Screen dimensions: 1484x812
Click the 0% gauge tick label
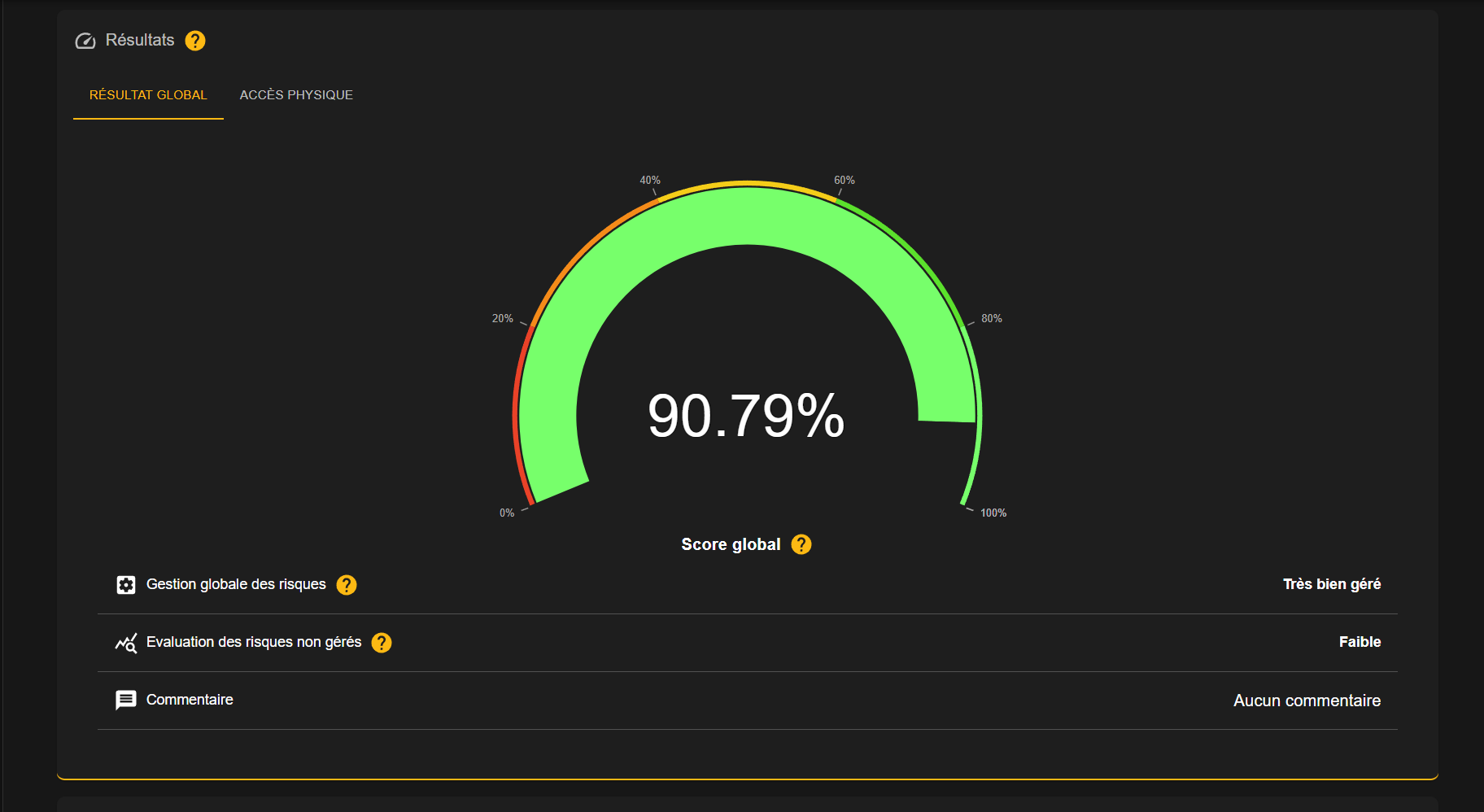[507, 513]
